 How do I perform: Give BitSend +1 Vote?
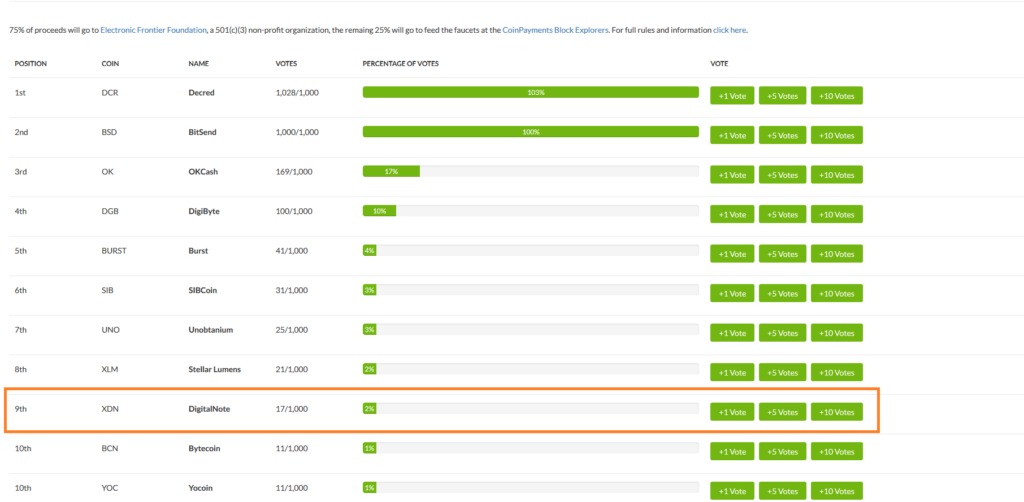pos(732,135)
